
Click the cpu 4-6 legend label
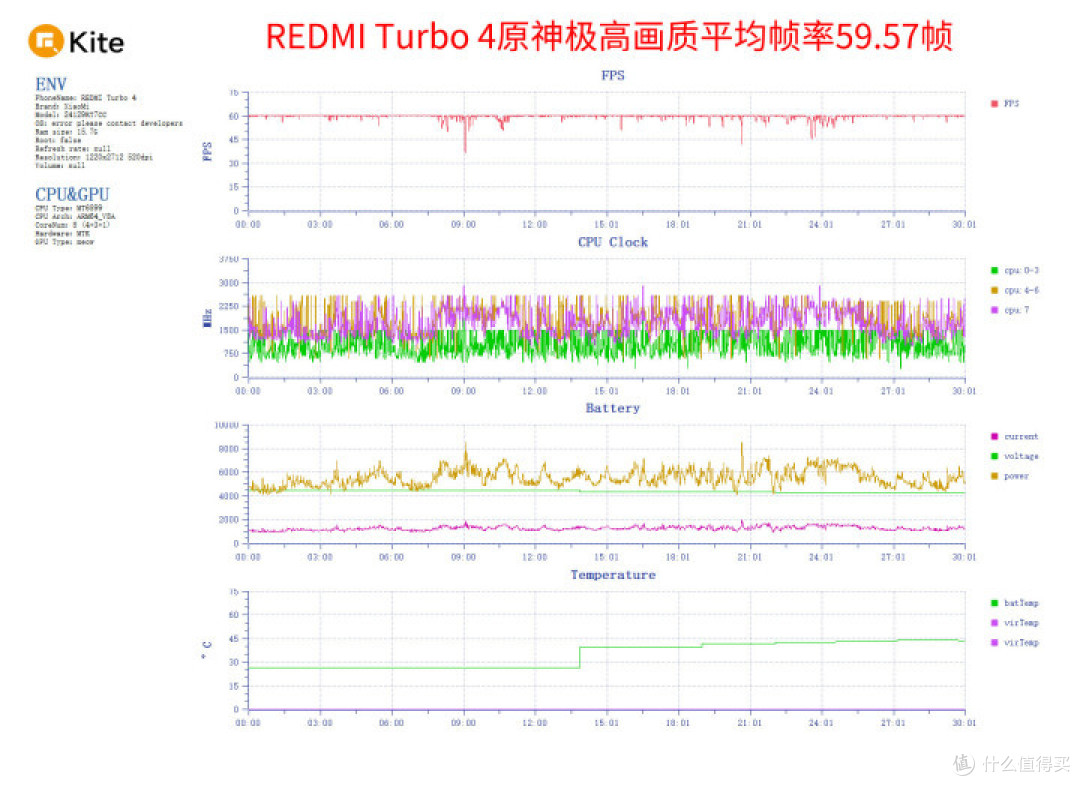coord(1021,290)
